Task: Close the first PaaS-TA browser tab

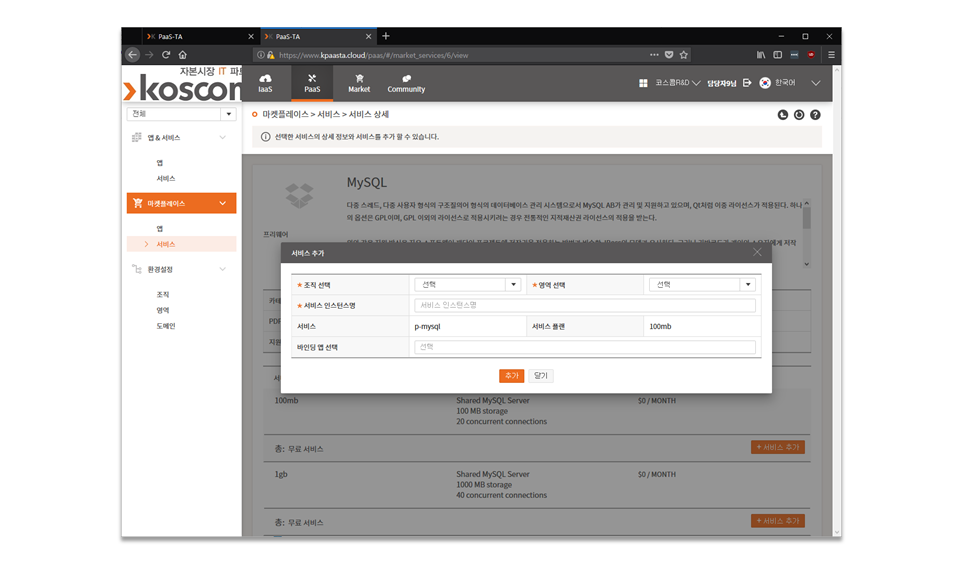Action: point(251,37)
